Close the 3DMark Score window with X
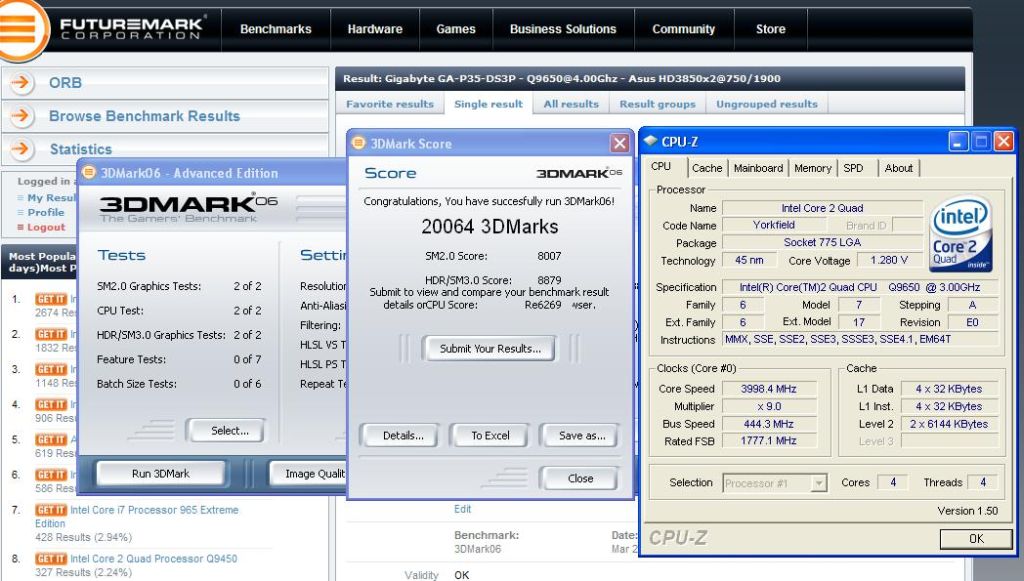1024x581 pixels. click(x=619, y=143)
